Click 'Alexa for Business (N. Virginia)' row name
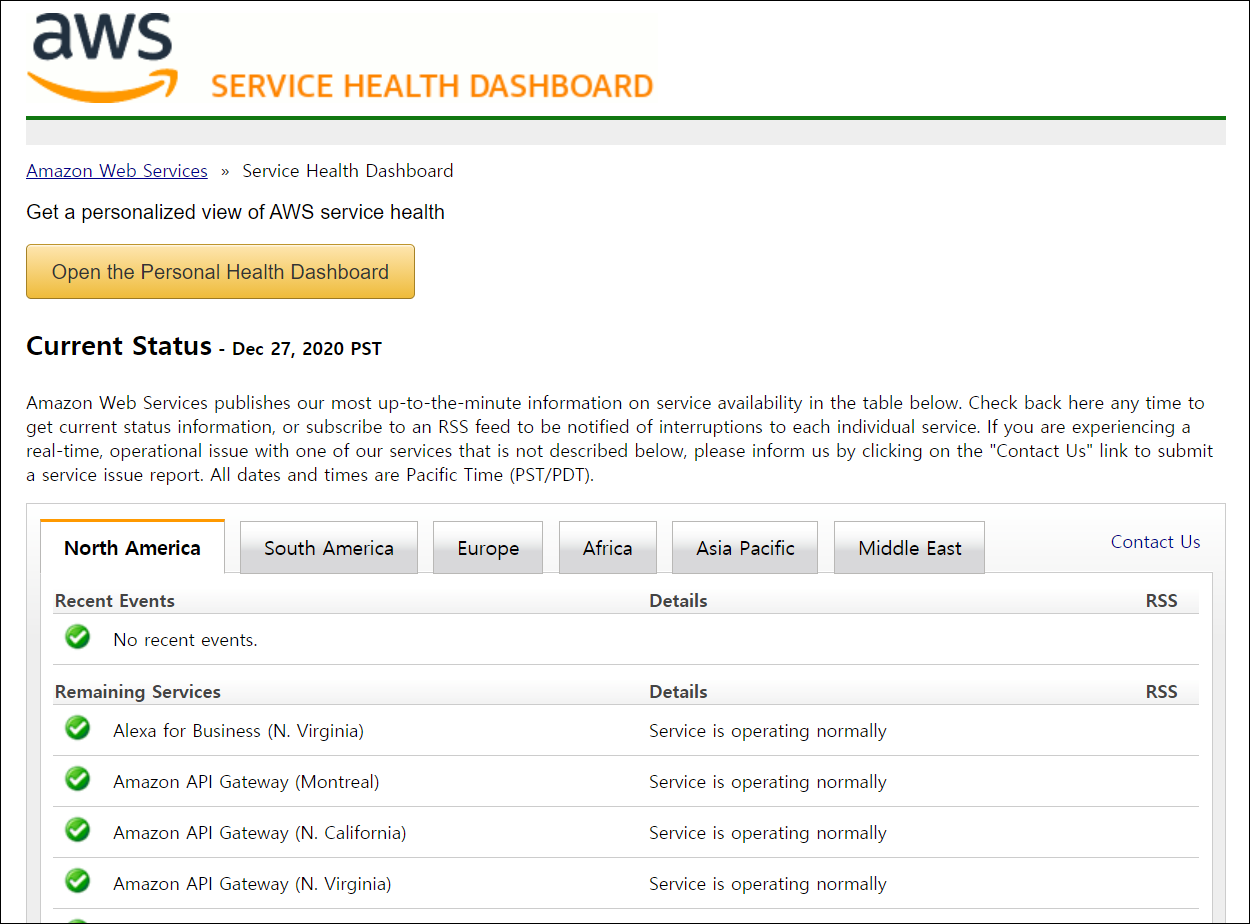The width and height of the screenshot is (1250, 924). (239, 731)
